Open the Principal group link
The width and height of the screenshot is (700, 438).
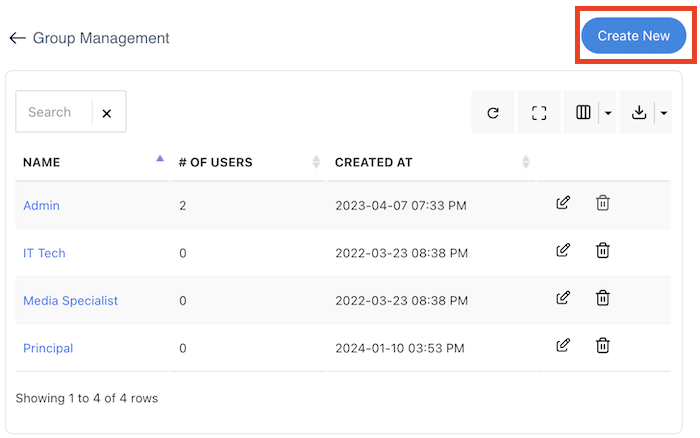tap(48, 348)
